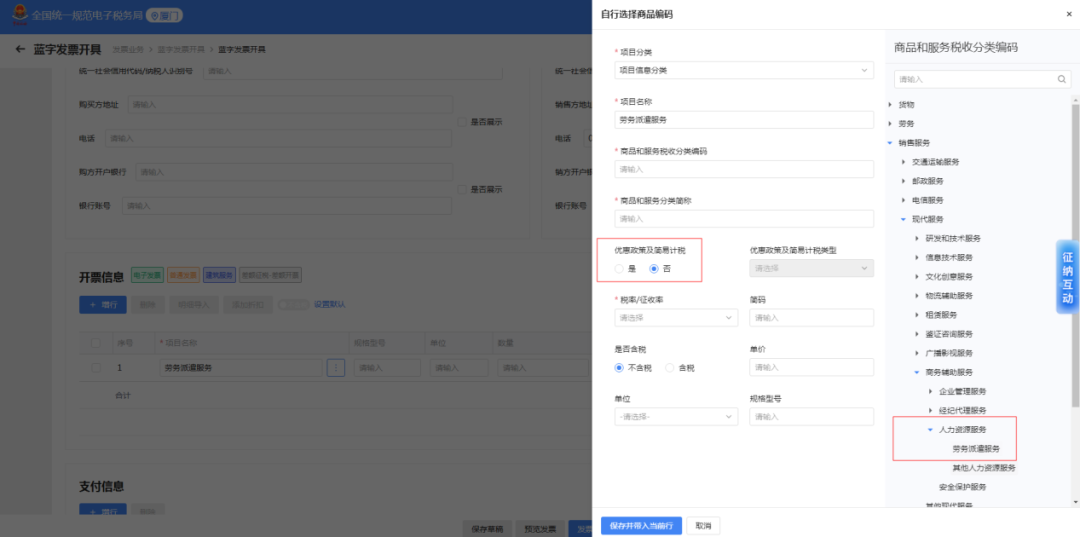1080x537 pixels.
Task: Click the 项目名称 input field in dialog
Action: 744,119
